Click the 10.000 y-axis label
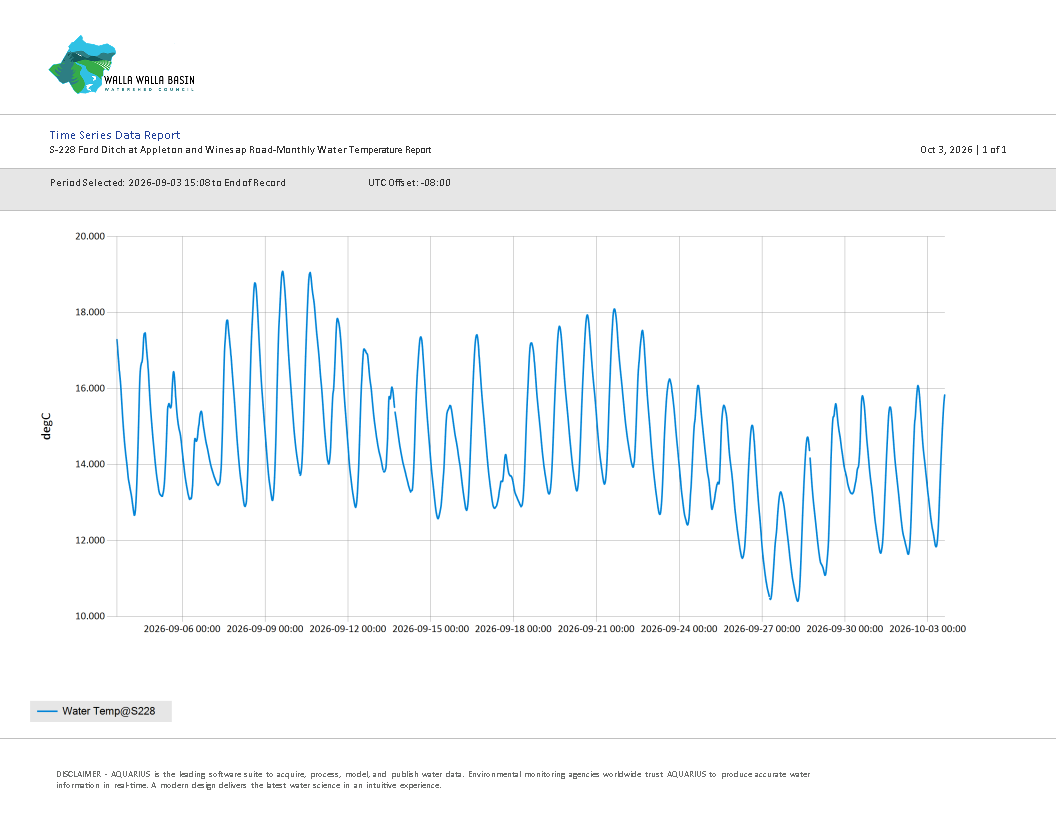1056x816 pixels. [90, 616]
